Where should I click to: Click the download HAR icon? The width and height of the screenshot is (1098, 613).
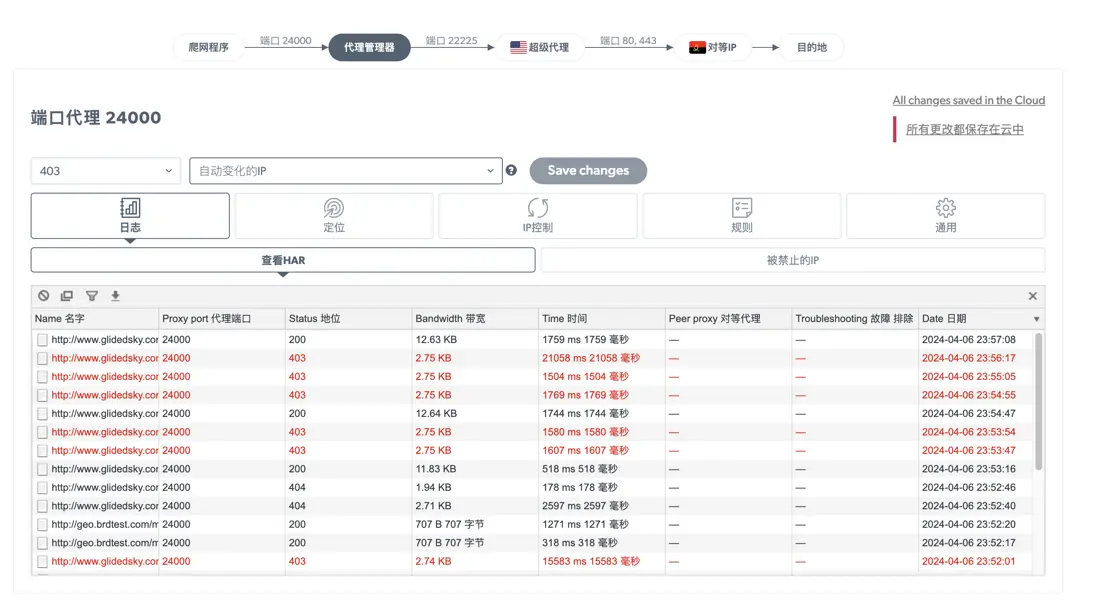pos(115,296)
